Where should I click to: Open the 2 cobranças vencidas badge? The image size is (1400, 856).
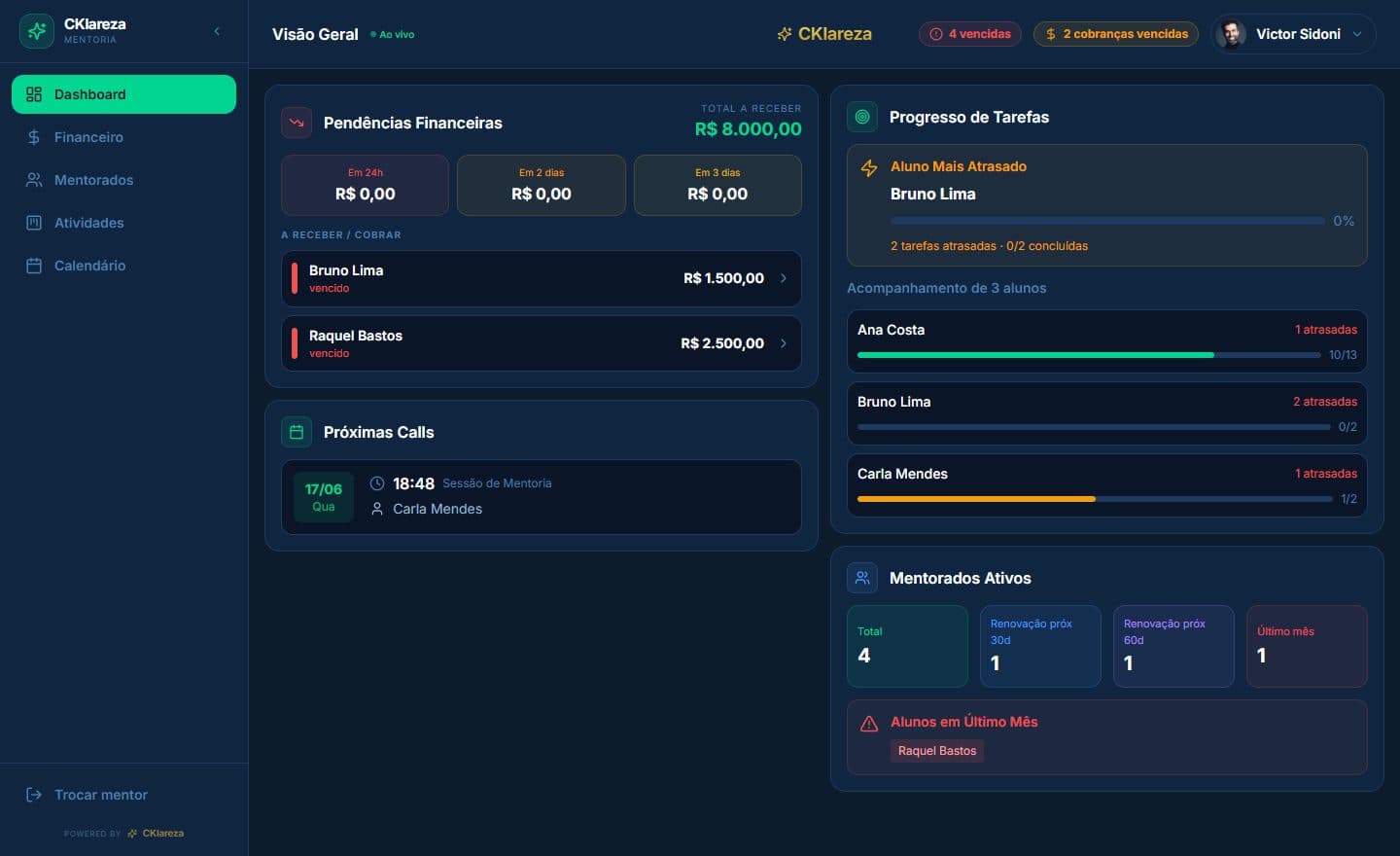coord(1116,34)
